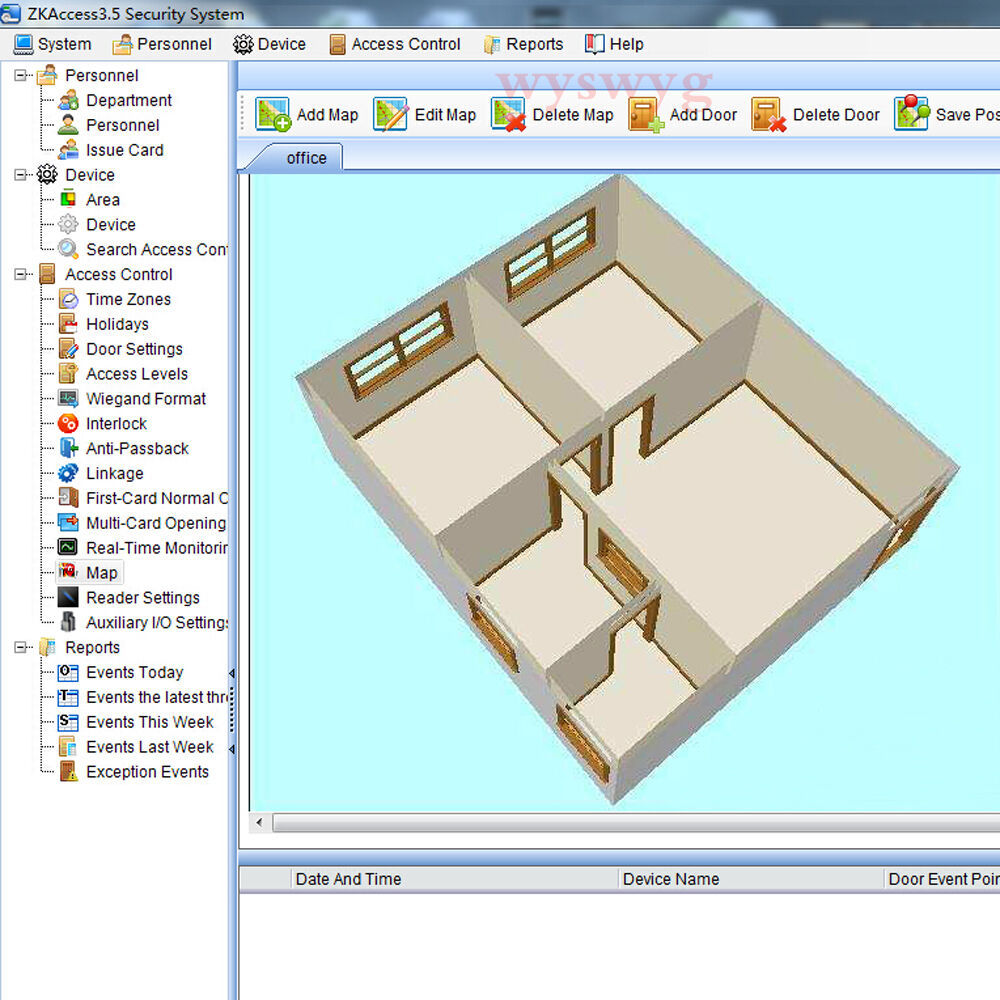Image resolution: width=1000 pixels, height=1000 pixels.
Task: Click the Delete Door icon
Action: (768, 115)
